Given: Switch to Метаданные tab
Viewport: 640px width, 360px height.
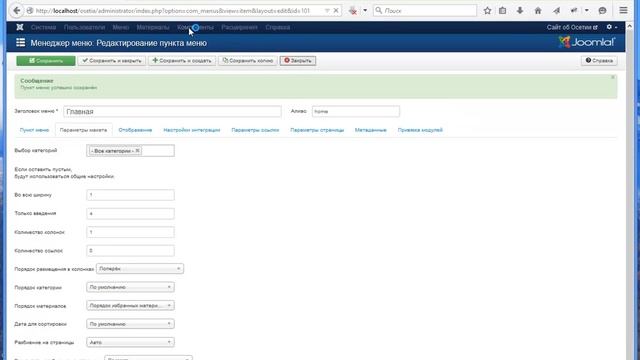Looking at the screenshot, I should click(x=371, y=130).
